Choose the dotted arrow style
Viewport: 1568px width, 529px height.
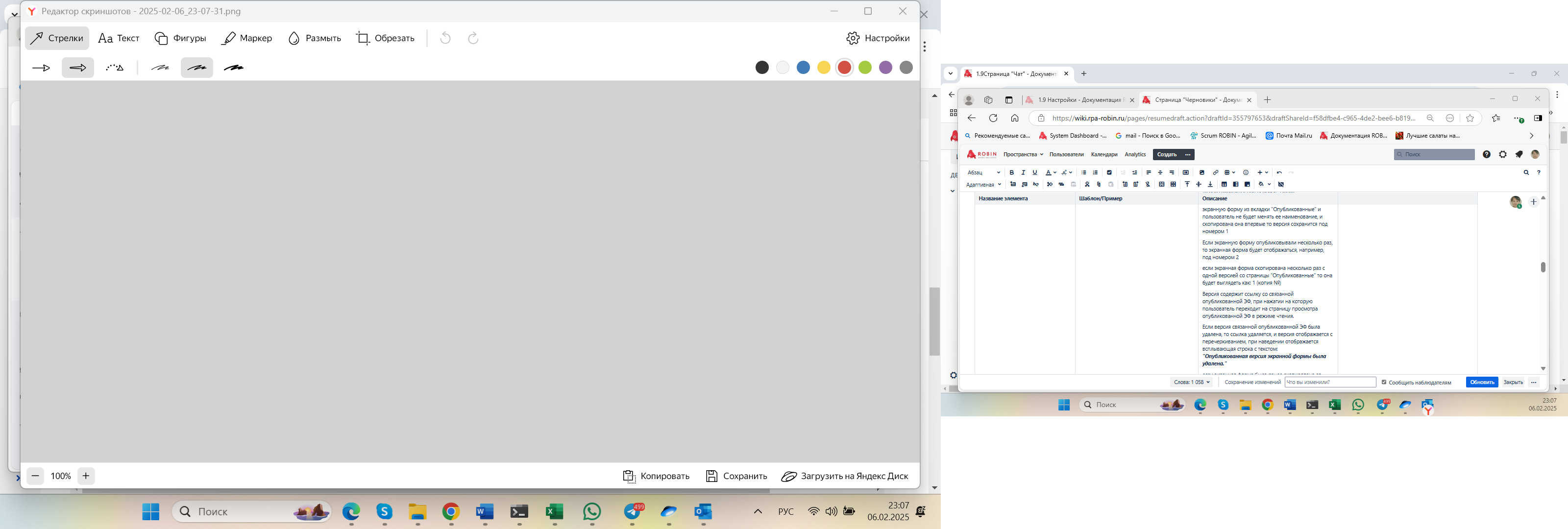115,68
